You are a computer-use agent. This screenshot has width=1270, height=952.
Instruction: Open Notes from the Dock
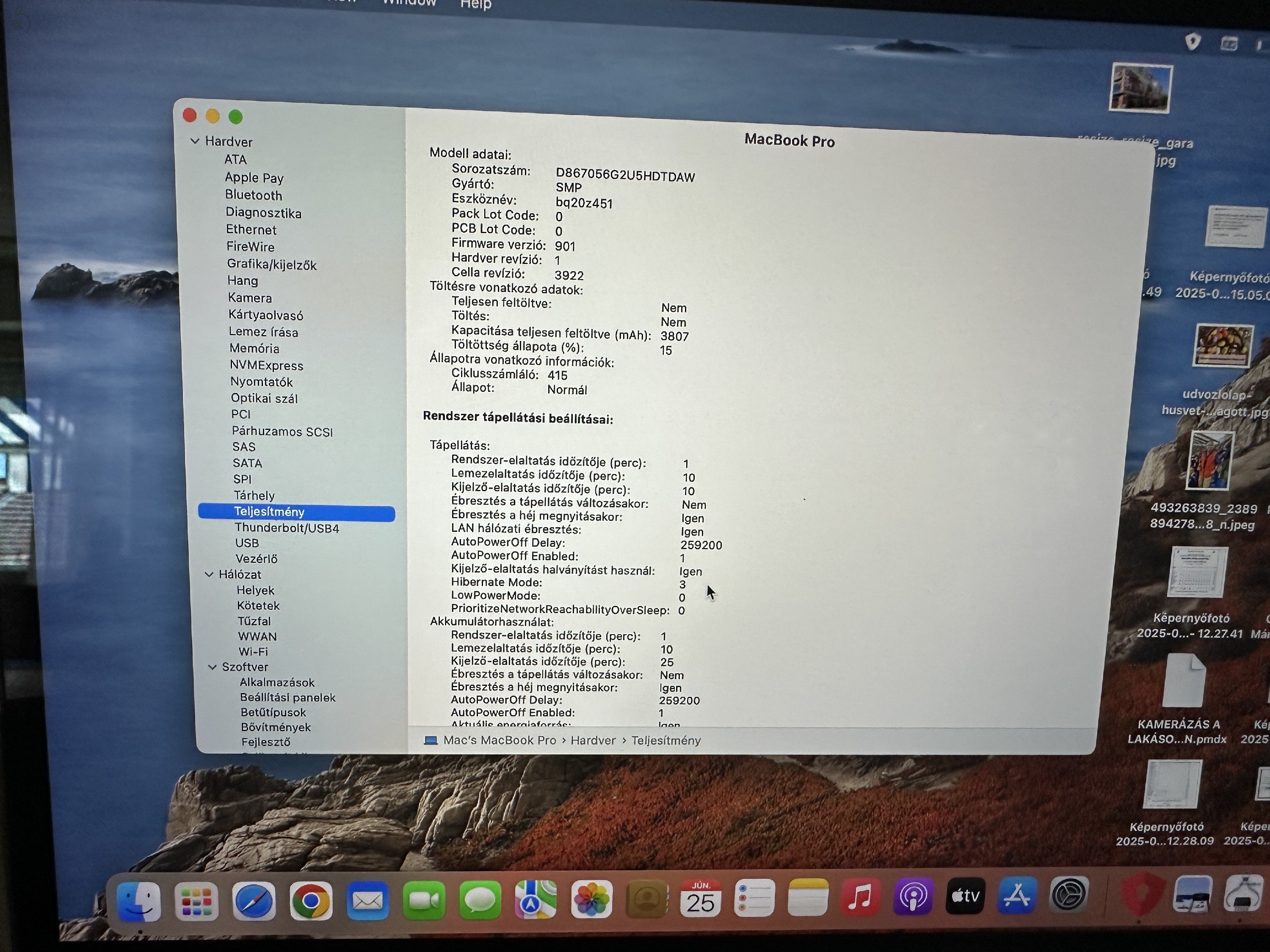[808, 897]
